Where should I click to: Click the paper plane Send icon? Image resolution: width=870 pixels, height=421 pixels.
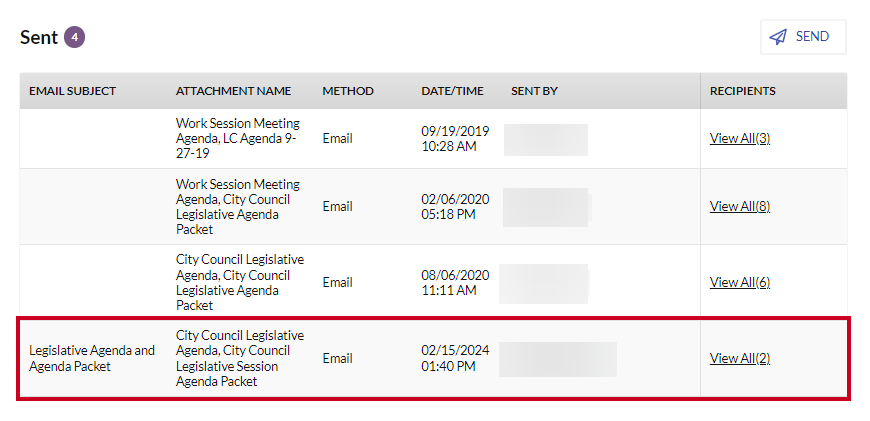(778, 37)
